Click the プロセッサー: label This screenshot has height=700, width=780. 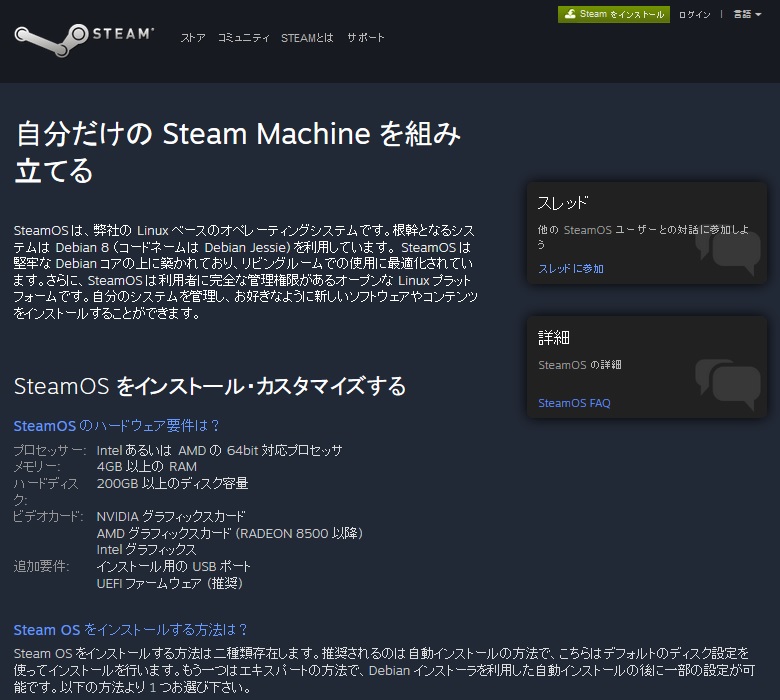coord(50,450)
